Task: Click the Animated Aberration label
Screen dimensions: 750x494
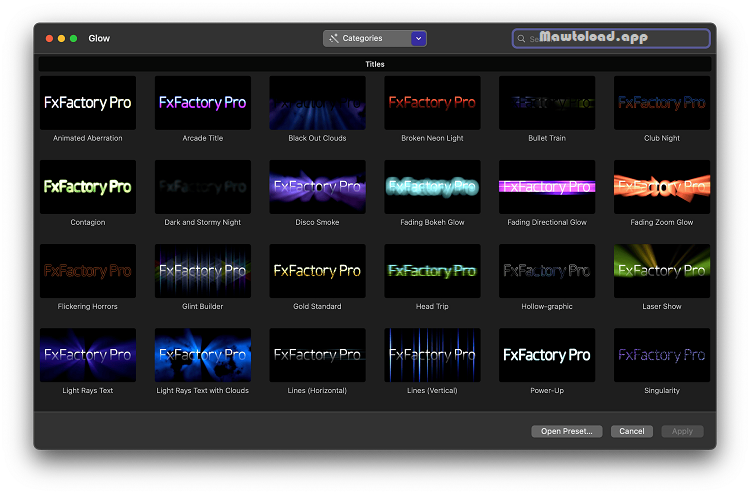Action: click(88, 138)
